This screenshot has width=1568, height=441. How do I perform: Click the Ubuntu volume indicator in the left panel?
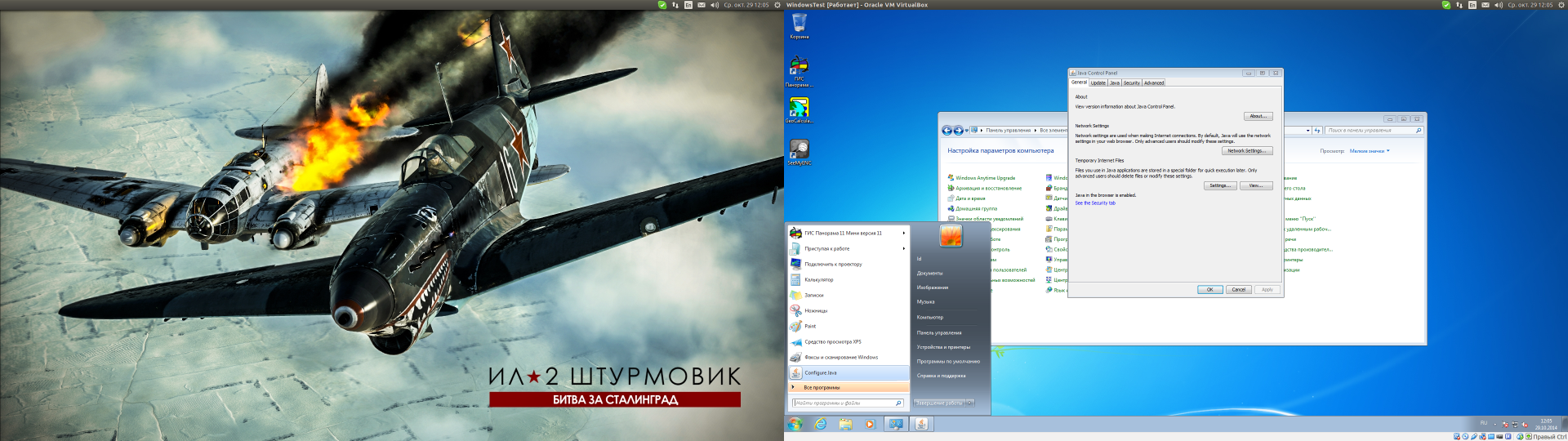click(x=715, y=5)
